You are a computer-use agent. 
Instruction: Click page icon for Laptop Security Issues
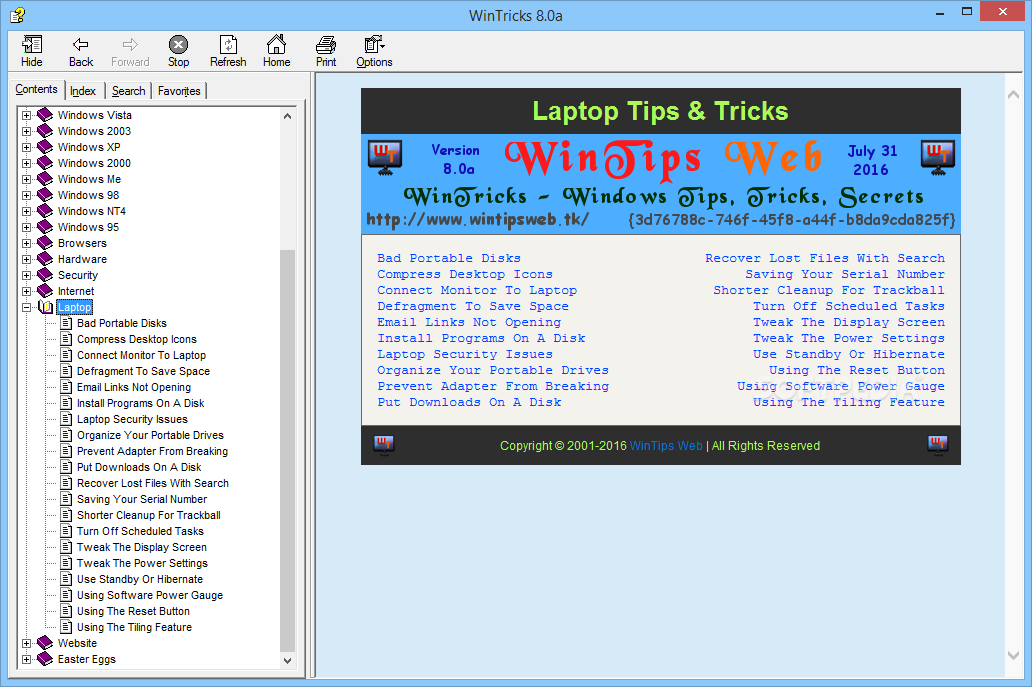point(66,419)
